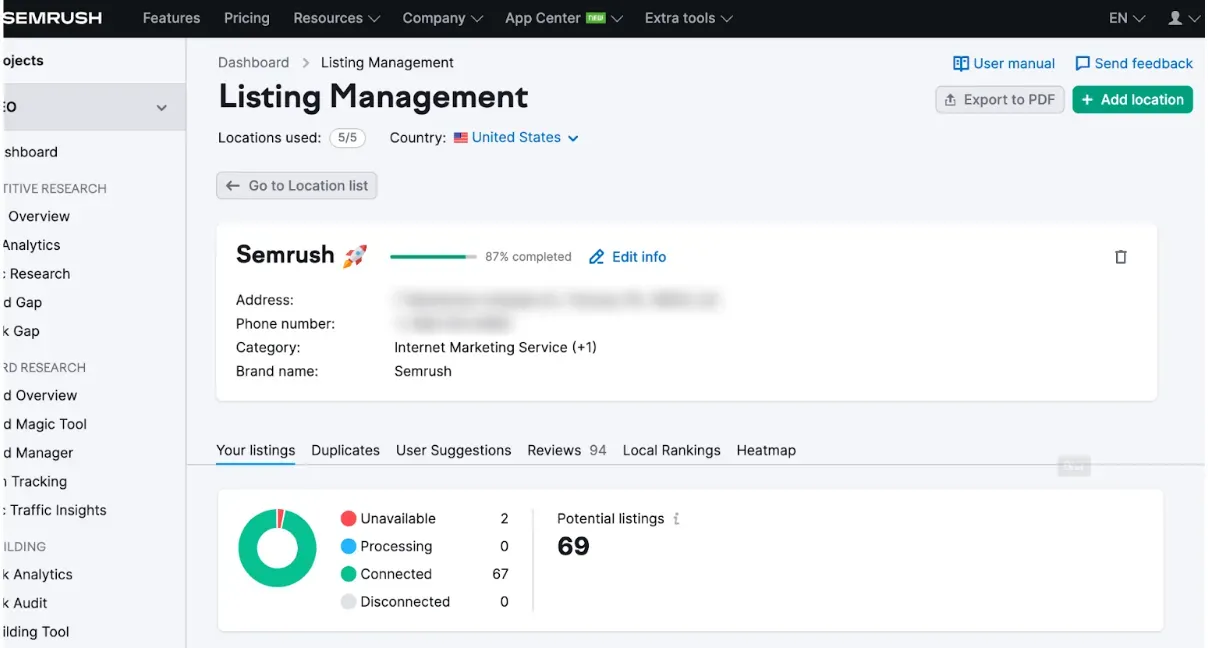Click the United States flag icon
This screenshot has width=1208, height=648.
pyautogui.click(x=461, y=138)
